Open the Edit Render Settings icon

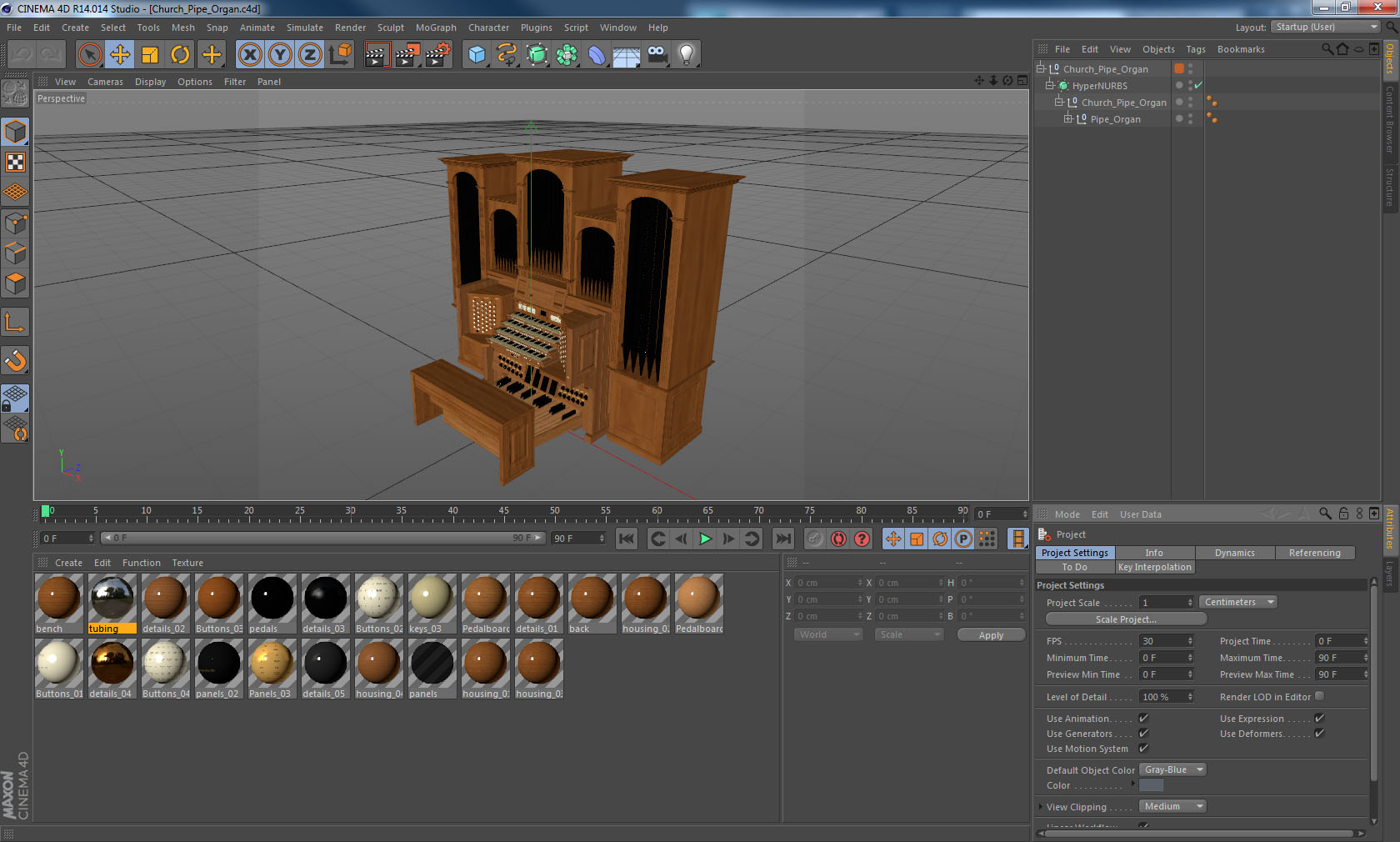click(438, 55)
